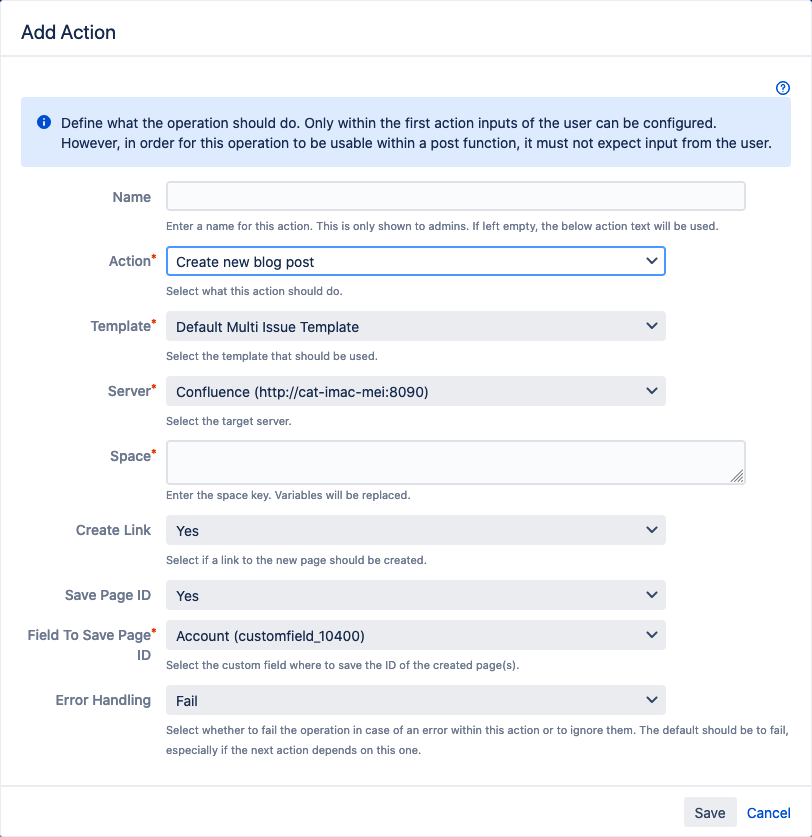
Task: Expand the Create Link dropdown
Action: (x=415, y=531)
